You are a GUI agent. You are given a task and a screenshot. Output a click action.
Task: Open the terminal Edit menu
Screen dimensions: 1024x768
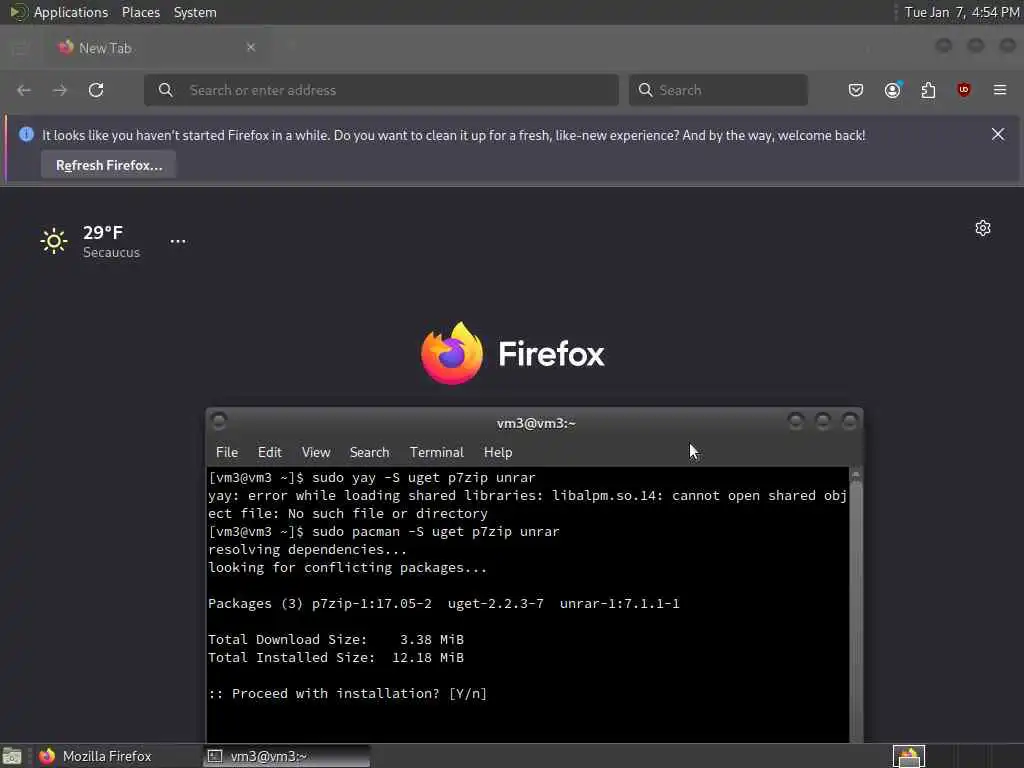pos(269,452)
